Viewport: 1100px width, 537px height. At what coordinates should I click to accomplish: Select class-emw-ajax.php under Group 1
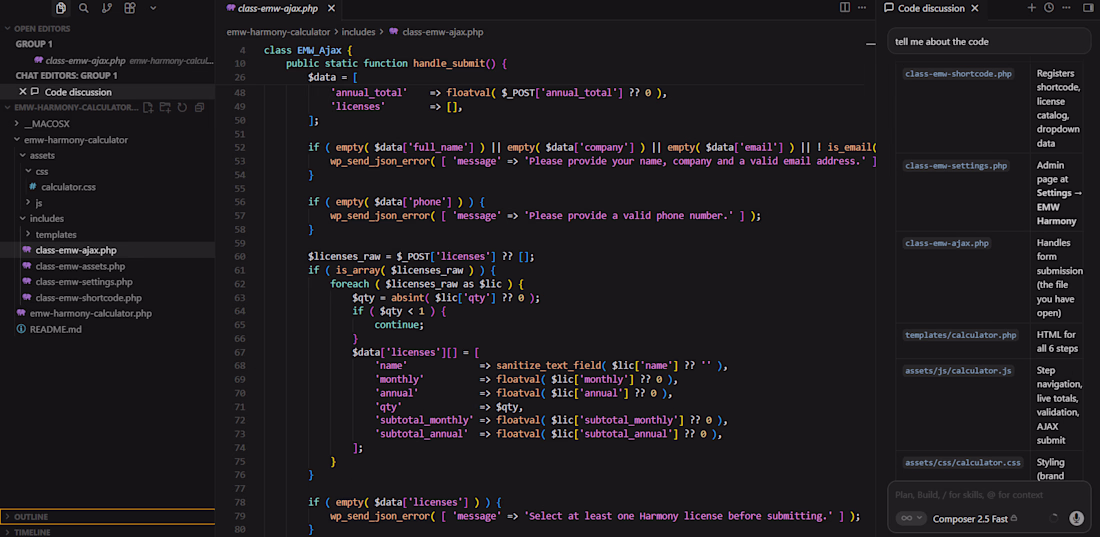coord(107,60)
